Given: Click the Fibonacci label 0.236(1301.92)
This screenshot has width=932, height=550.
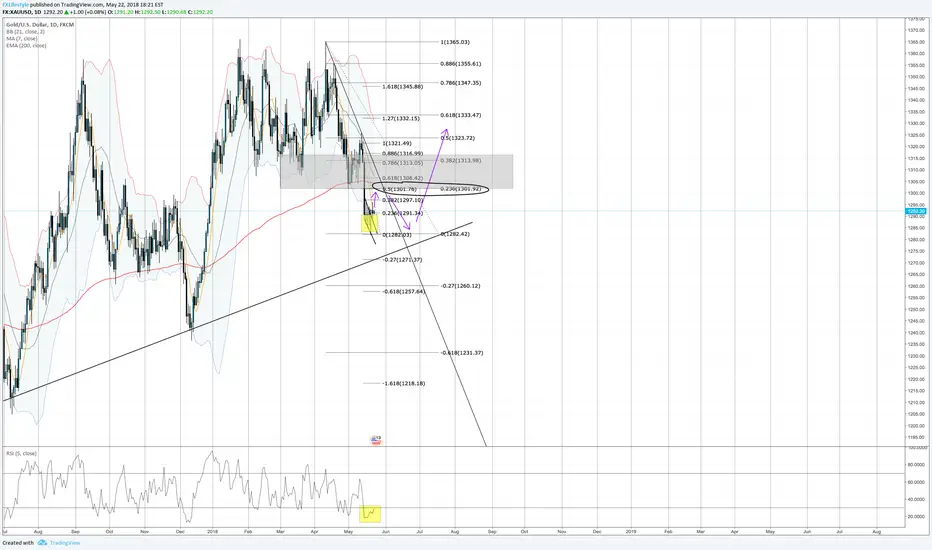Looking at the screenshot, I should pyautogui.click(x=461, y=189).
